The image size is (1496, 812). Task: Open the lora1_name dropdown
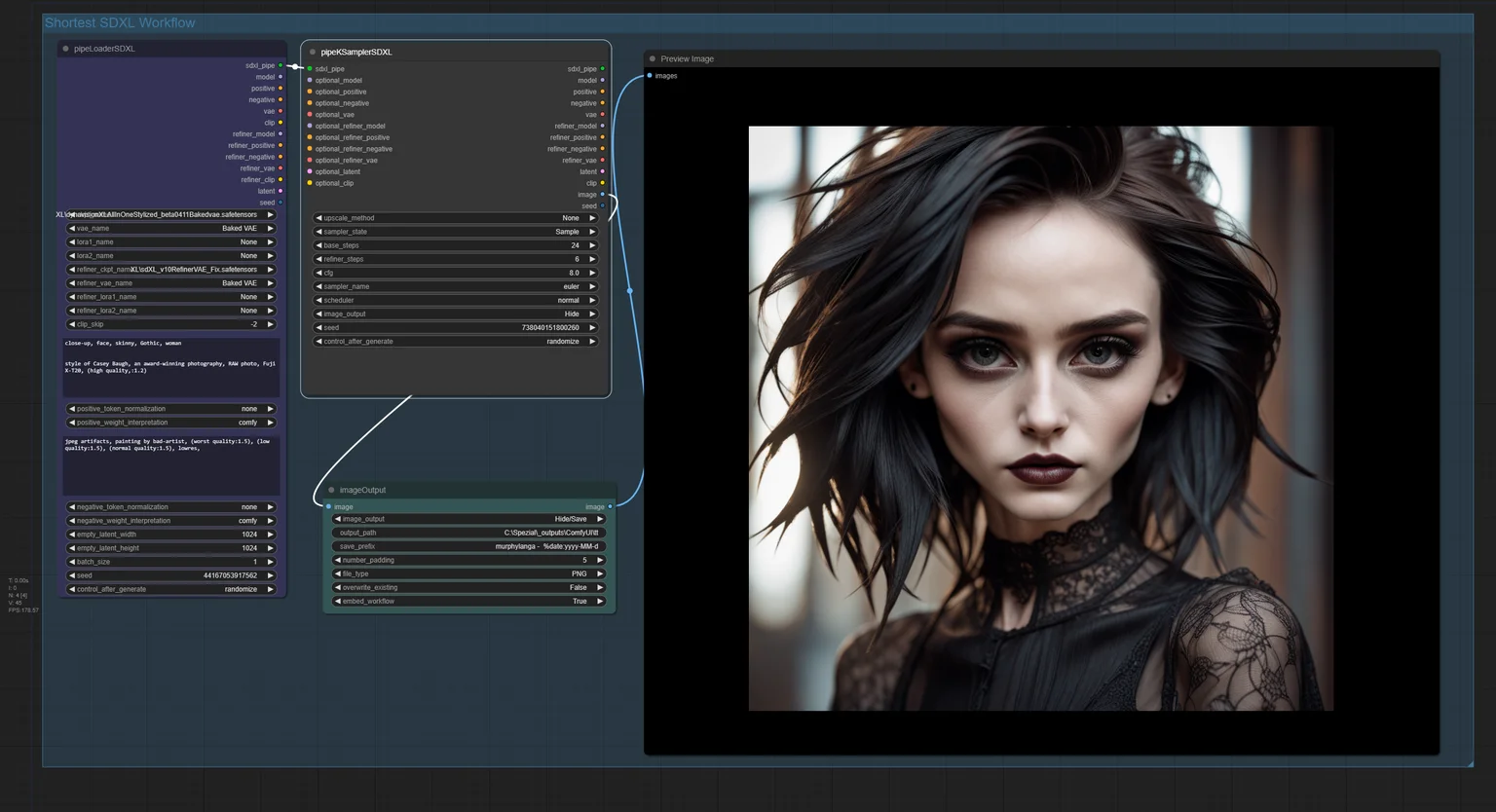[x=170, y=241]
